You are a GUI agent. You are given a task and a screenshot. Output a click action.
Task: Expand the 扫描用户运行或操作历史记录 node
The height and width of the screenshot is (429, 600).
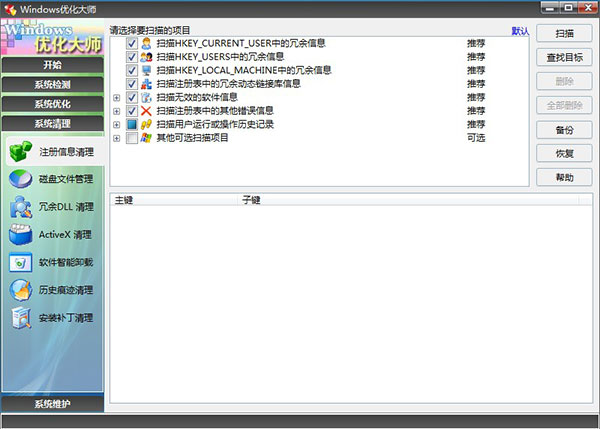tap(117, 124)
